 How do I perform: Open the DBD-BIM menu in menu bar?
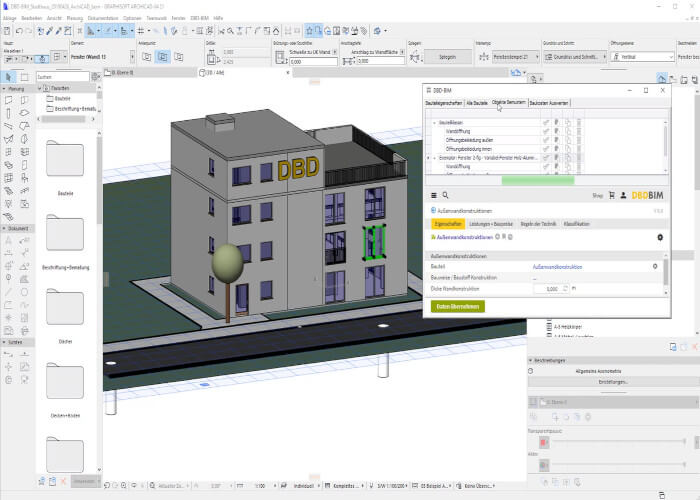click(200, 18)
